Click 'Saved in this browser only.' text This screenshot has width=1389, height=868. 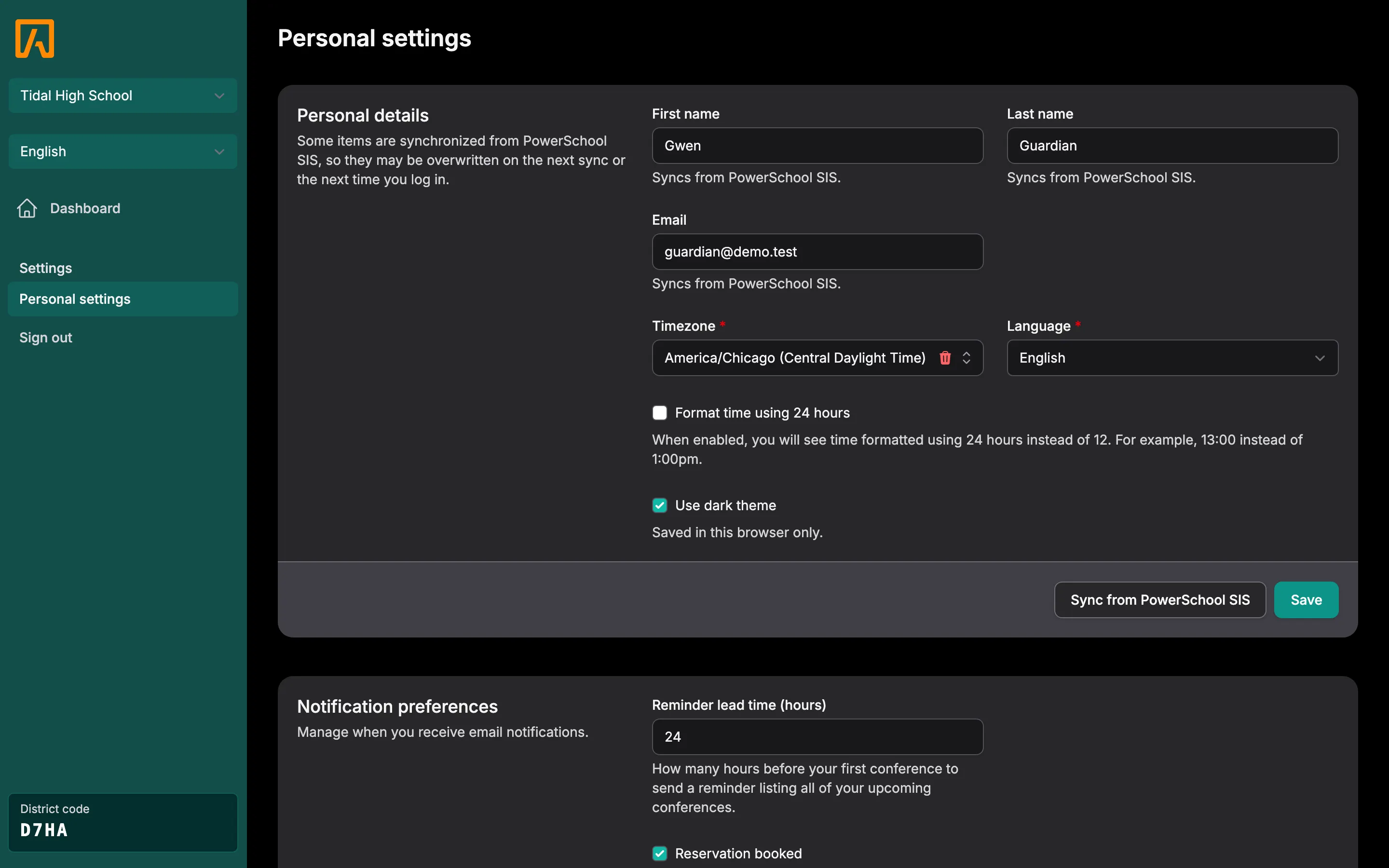tap(737, 532)
